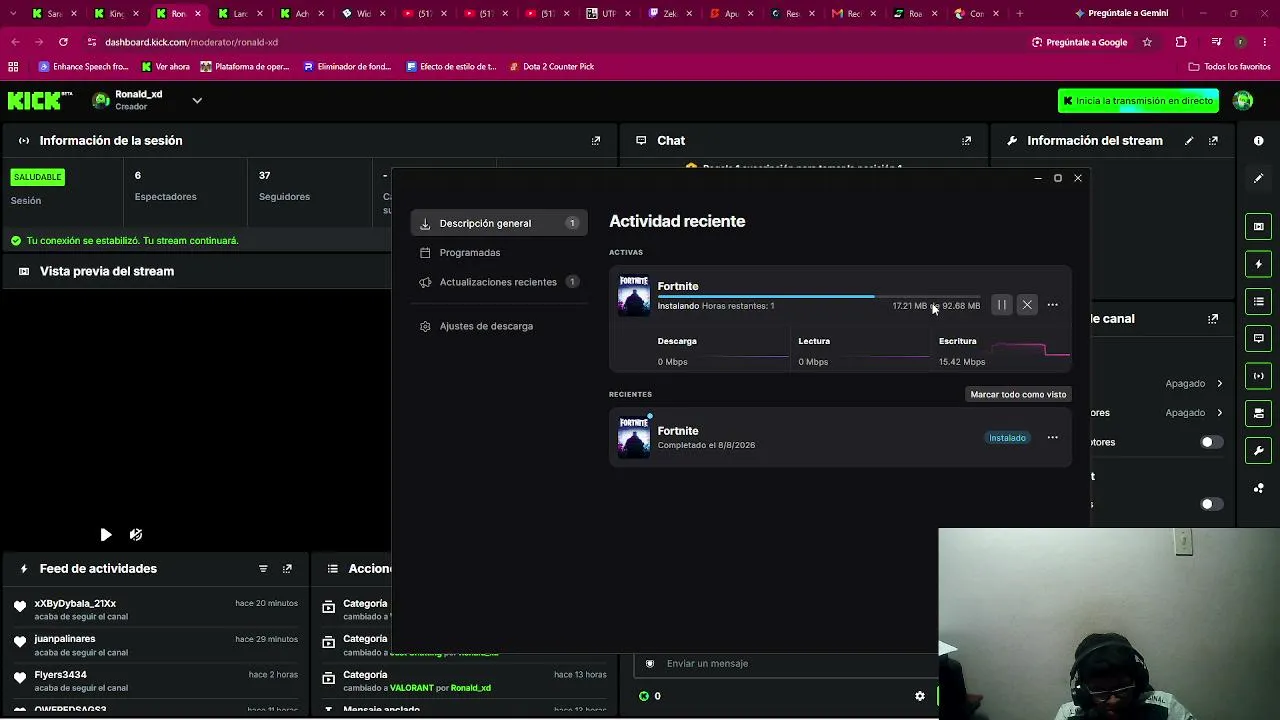Screen dimensions: 1280x720
Task: Select Descripción general in launcher sidebar
Action: tap(499, 223)
